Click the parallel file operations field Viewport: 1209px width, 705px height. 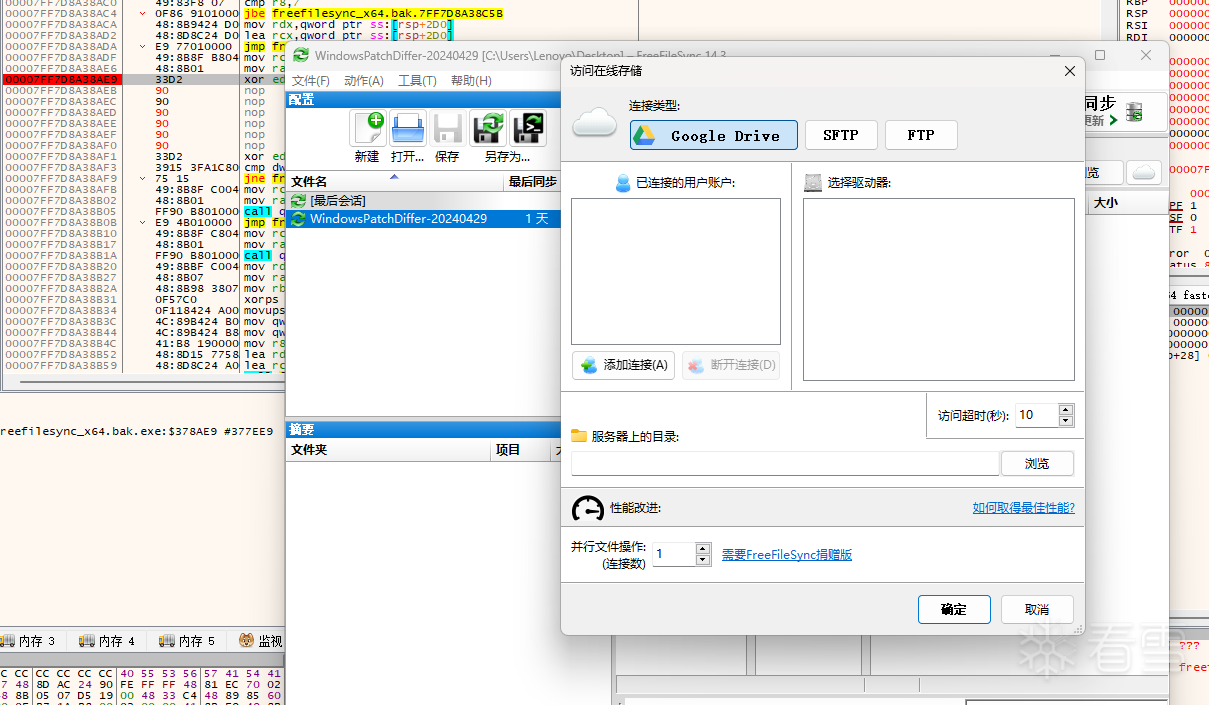[x=674, y=554]
